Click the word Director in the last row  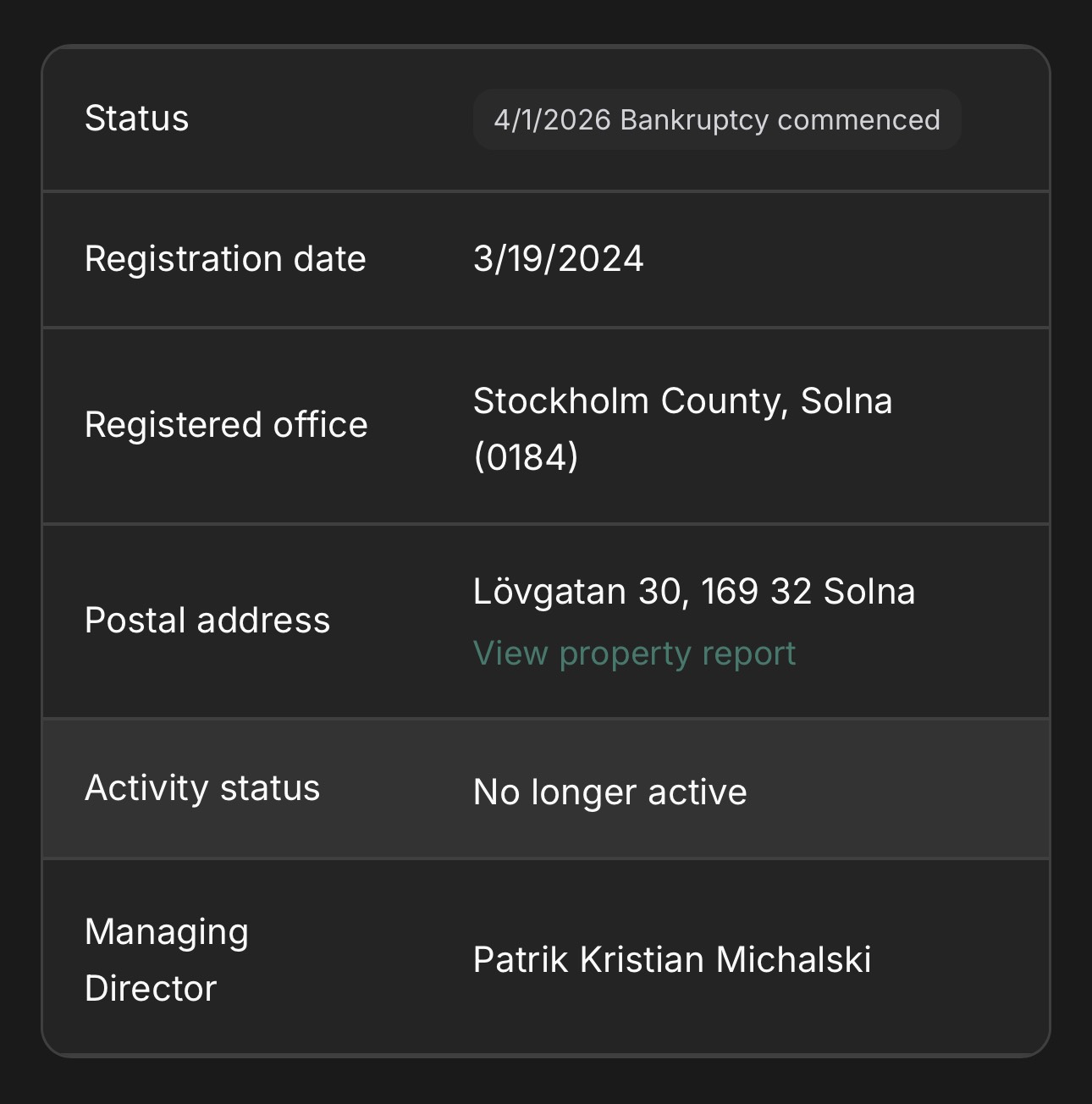(151, 989)
